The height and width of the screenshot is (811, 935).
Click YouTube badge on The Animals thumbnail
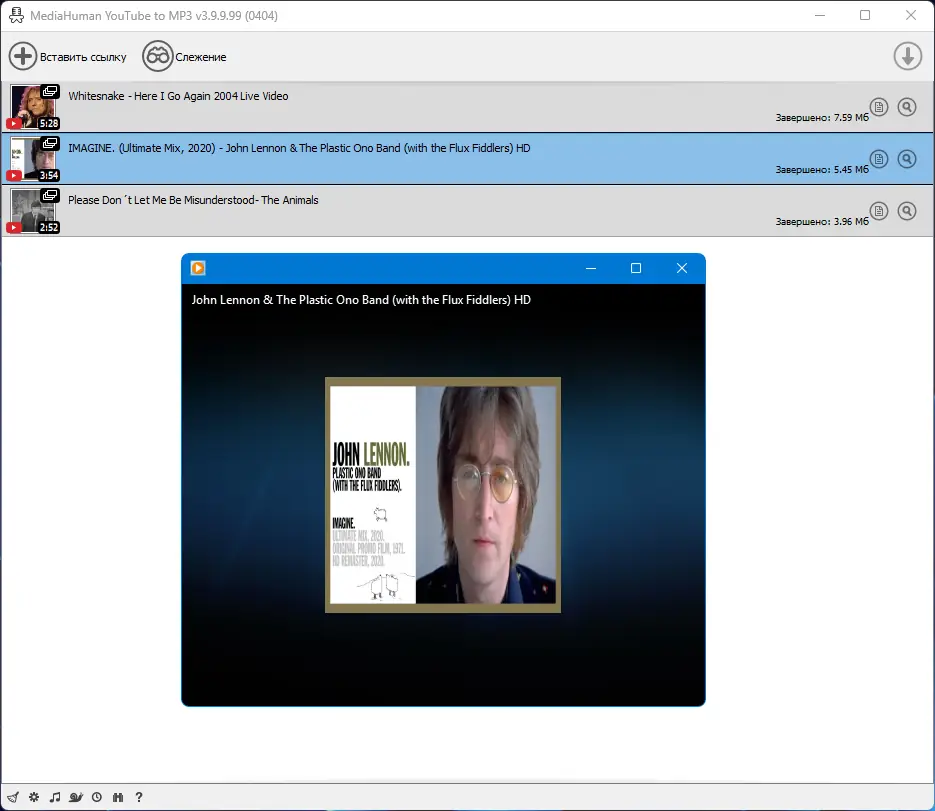tap(14, 227)
